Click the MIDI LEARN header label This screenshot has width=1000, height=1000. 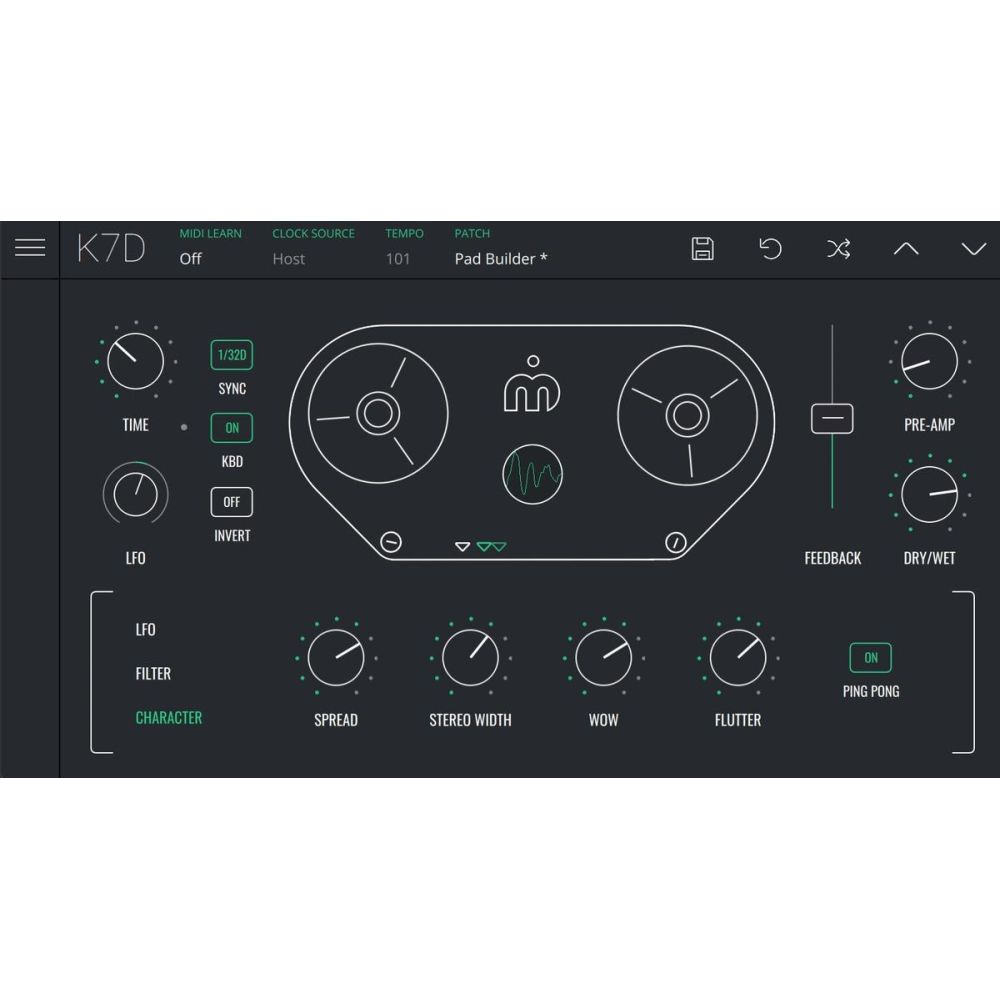(210, 233)
